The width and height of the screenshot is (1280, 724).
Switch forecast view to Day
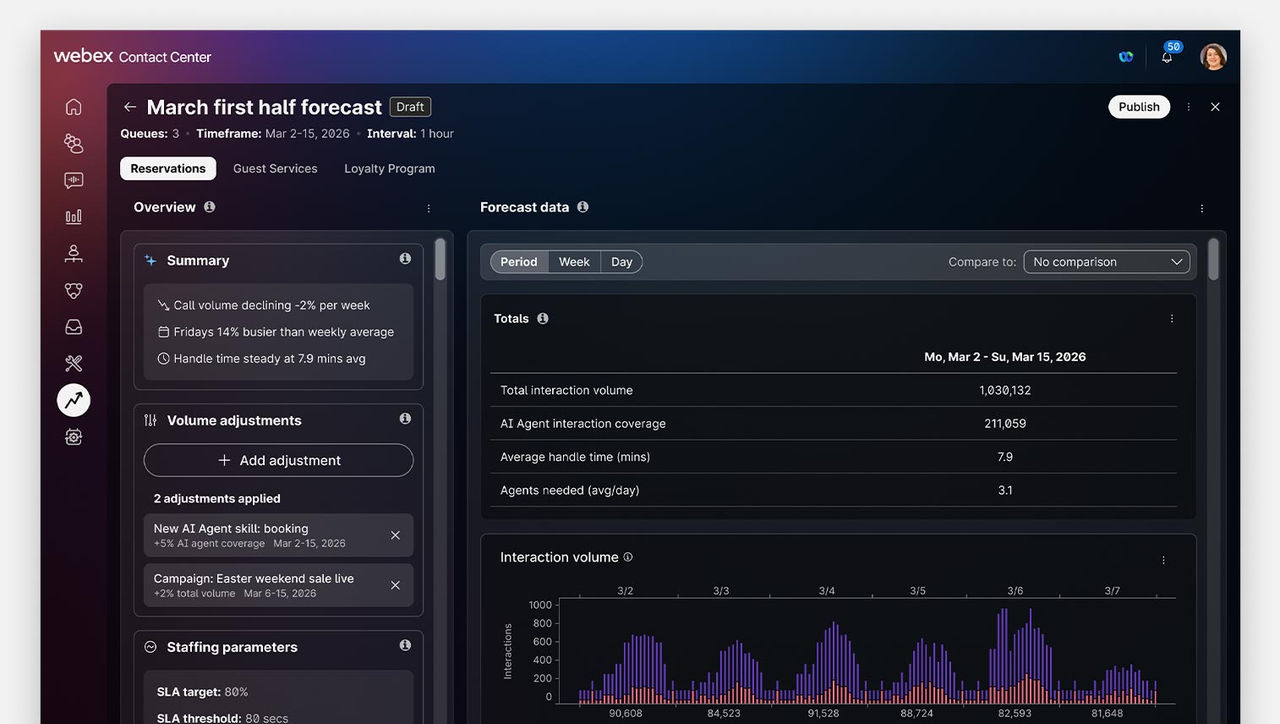click(x=622, y=262)
